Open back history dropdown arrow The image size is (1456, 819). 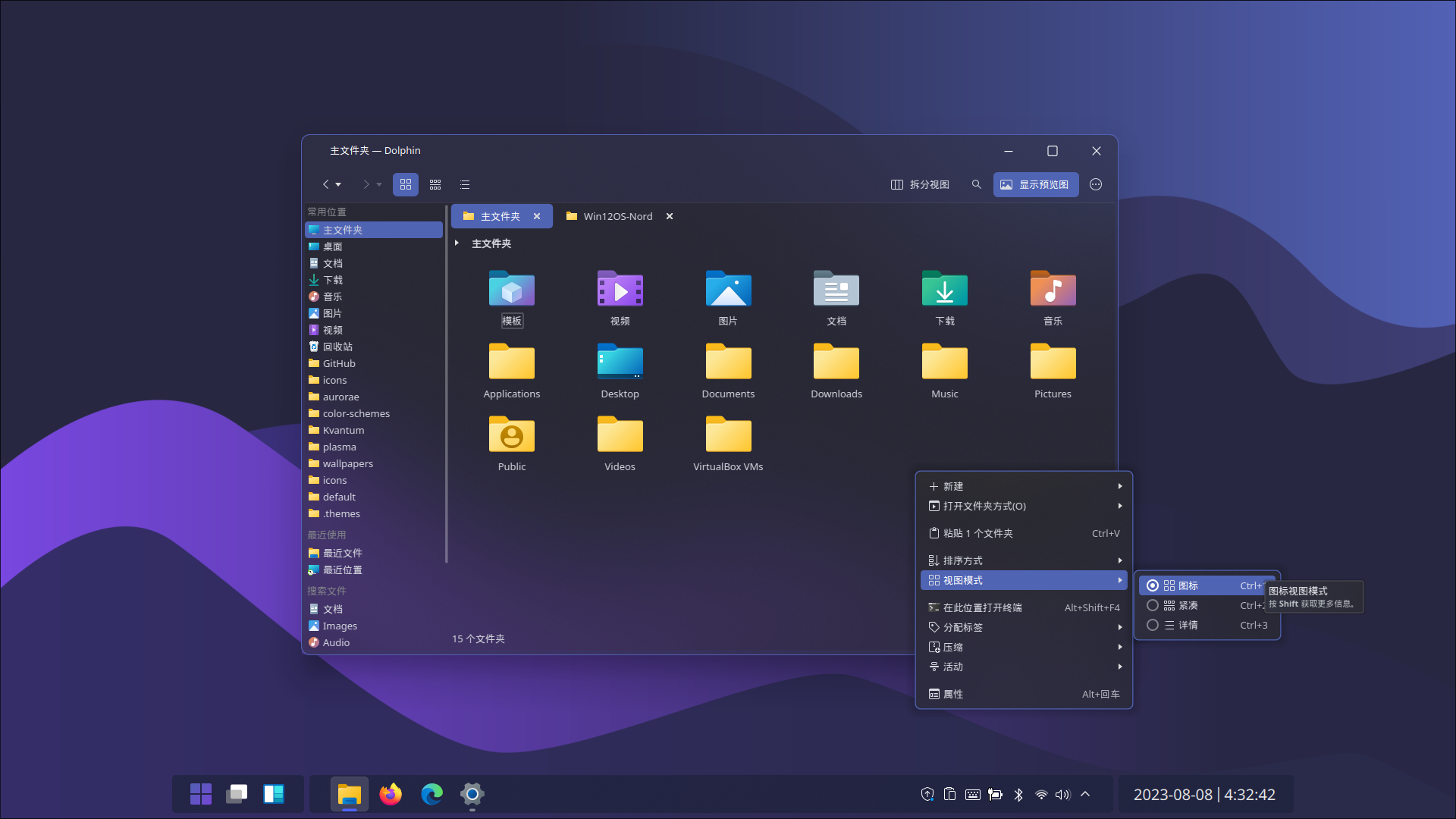[338, 184]
